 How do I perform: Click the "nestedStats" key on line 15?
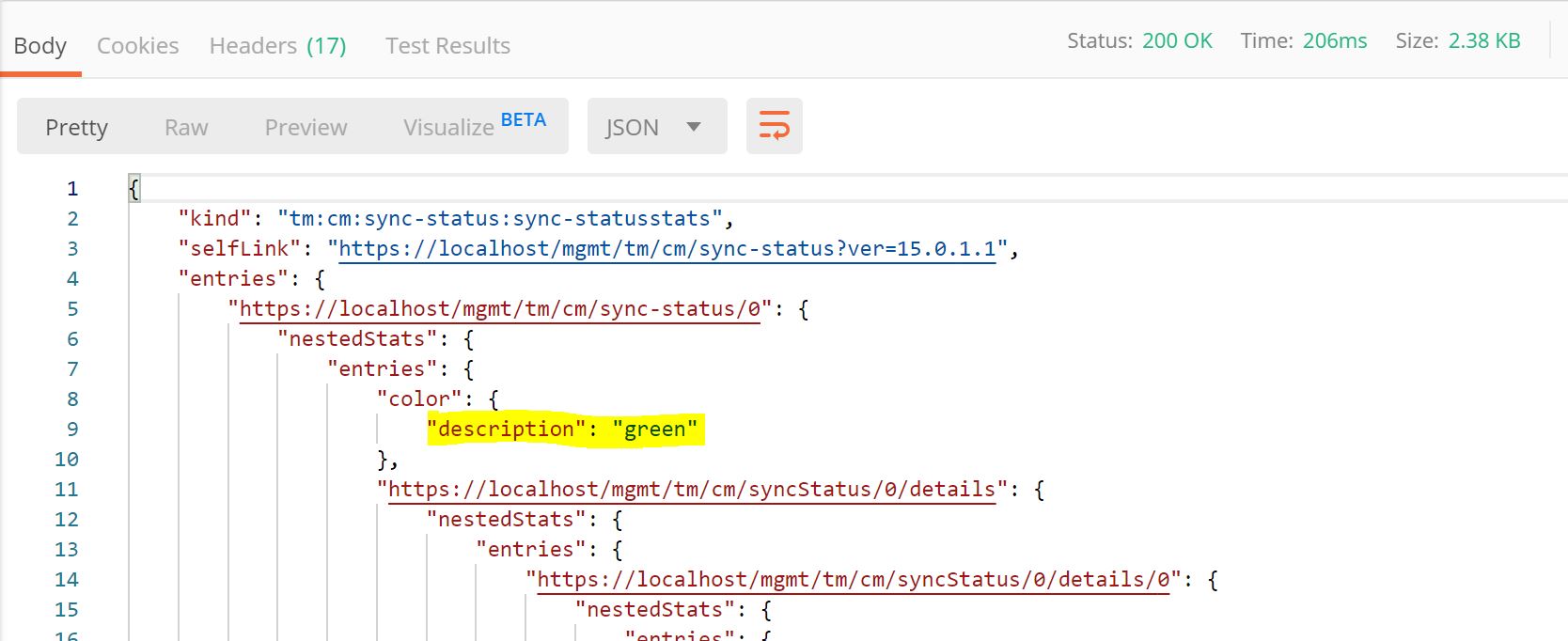(655, 609)
